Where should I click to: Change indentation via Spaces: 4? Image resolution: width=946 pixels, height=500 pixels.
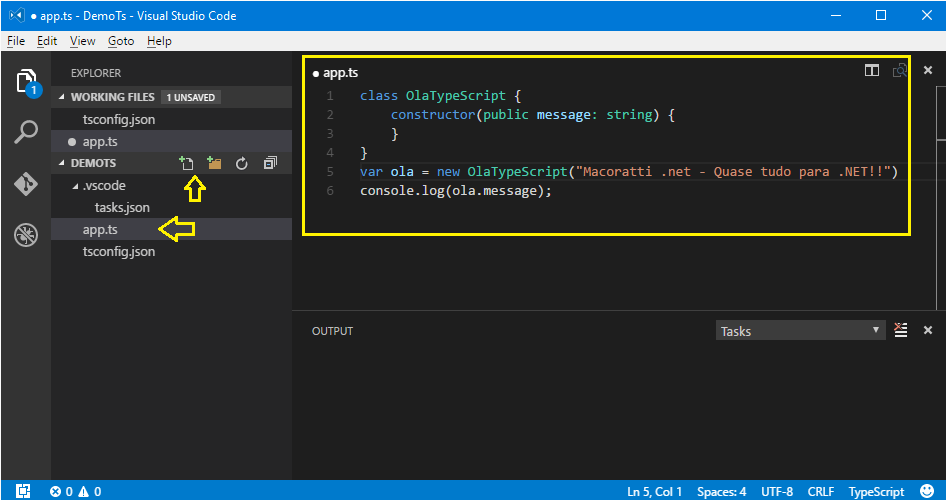click(x=722, y=492)
